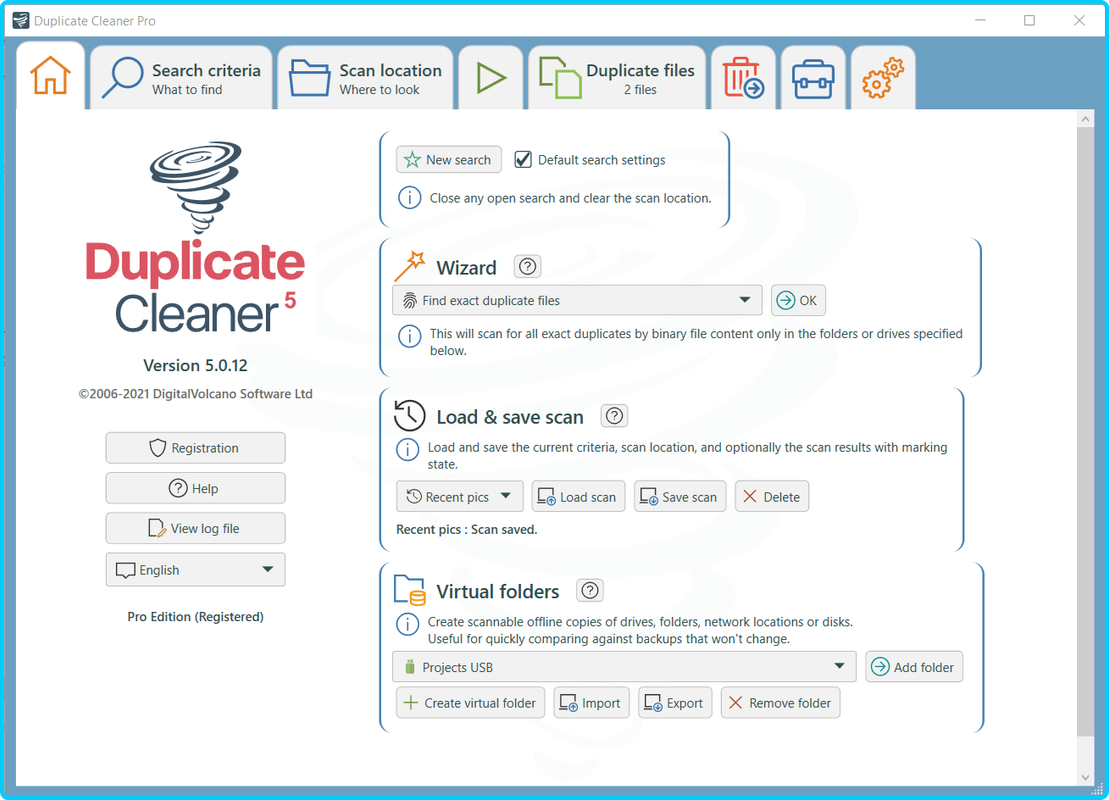Expand the Recent pics dropdown
This screenshot has height=800, width=1109.
coord(460,497)
